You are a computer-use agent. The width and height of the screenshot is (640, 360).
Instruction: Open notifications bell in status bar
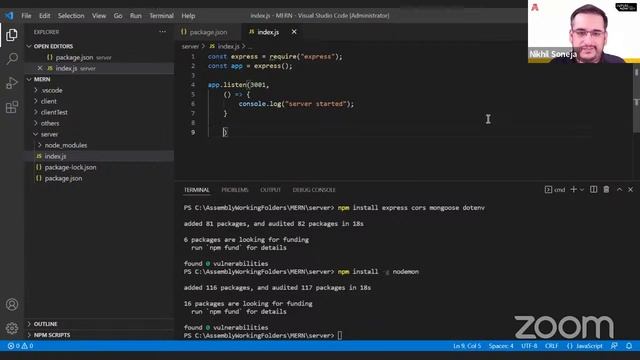[x=629, y=346]
